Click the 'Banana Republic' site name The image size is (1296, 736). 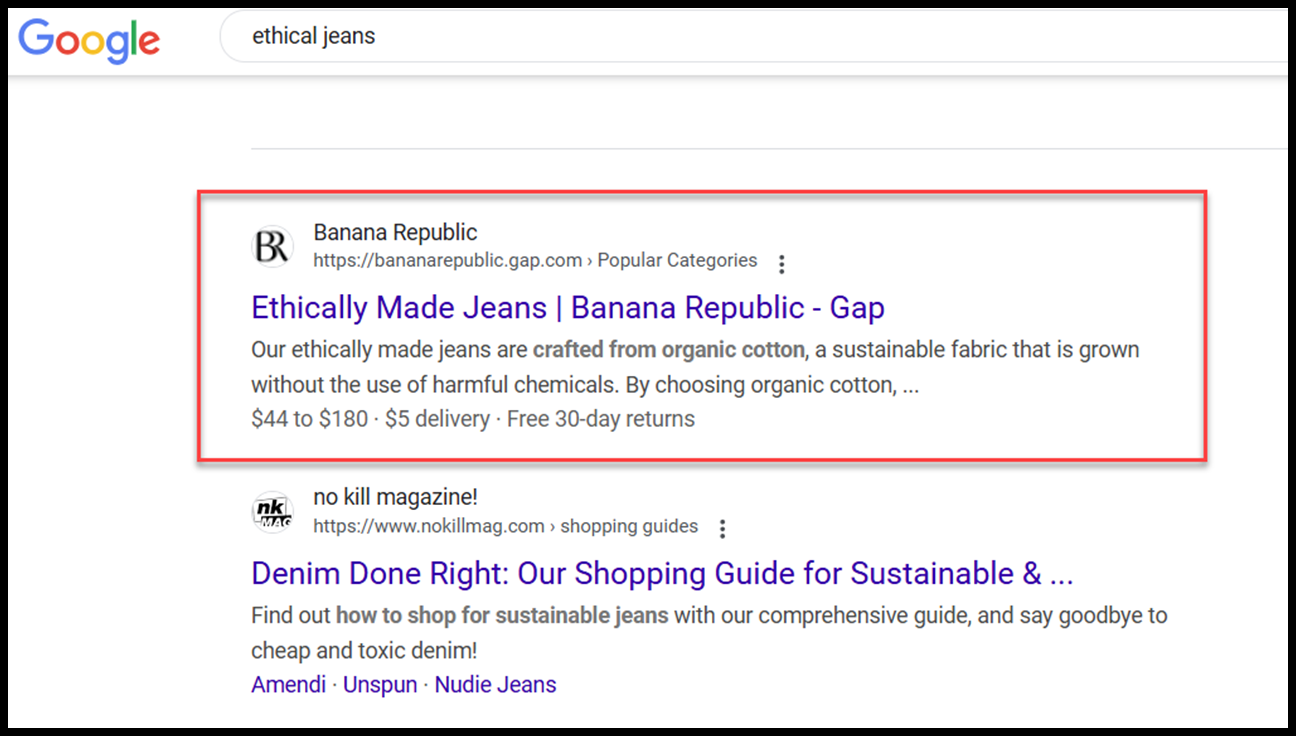(x=395, y=232)
